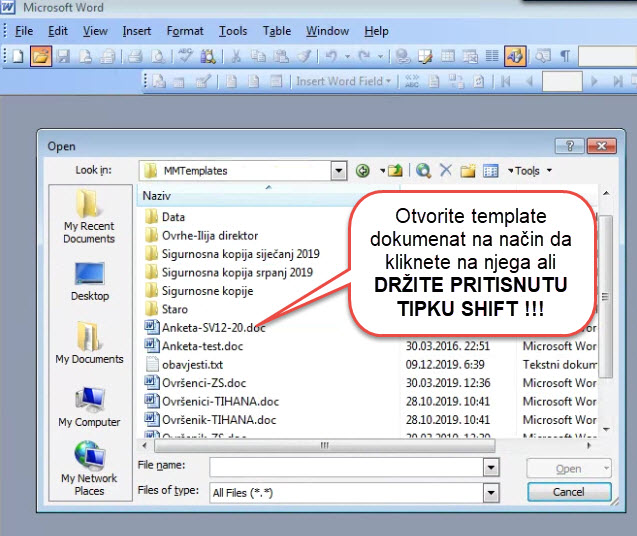Go to My Network Places
This screenshot has width=637, height=536.
click(89, 469)
